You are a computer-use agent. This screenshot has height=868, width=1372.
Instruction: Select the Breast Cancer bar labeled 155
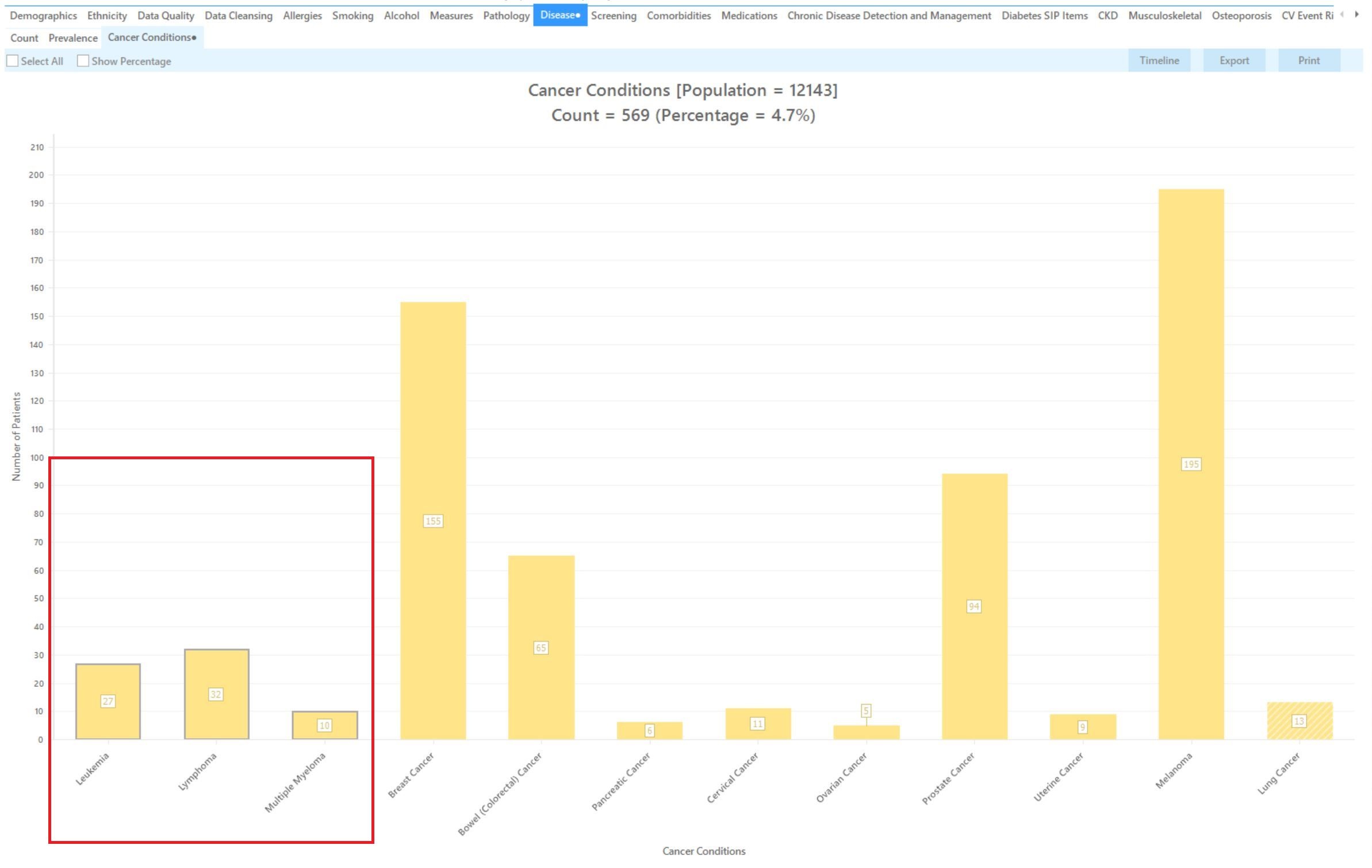pos(433,520)
